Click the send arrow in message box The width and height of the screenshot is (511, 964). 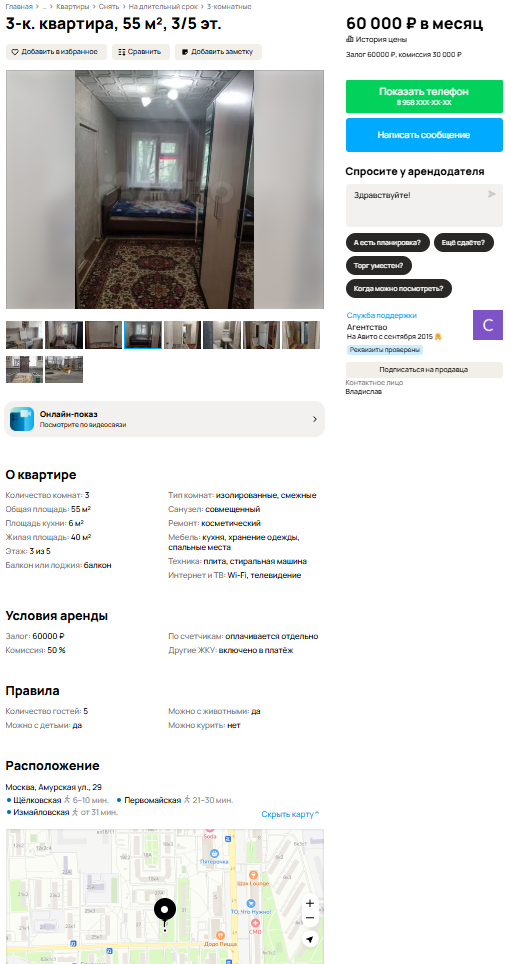click(x=492, y=194)
